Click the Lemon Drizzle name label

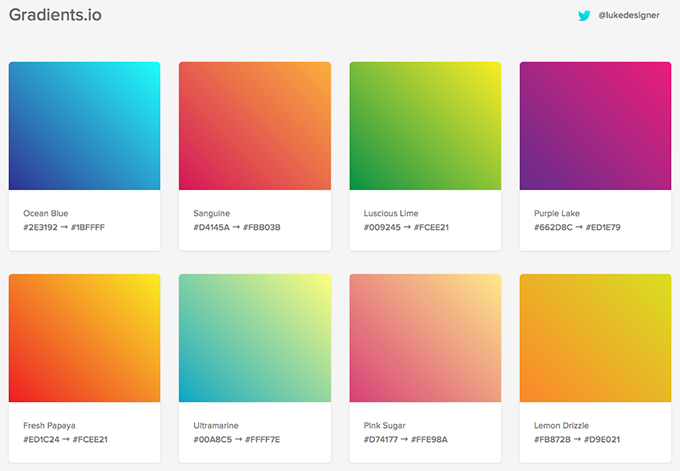tap(561, 425)
